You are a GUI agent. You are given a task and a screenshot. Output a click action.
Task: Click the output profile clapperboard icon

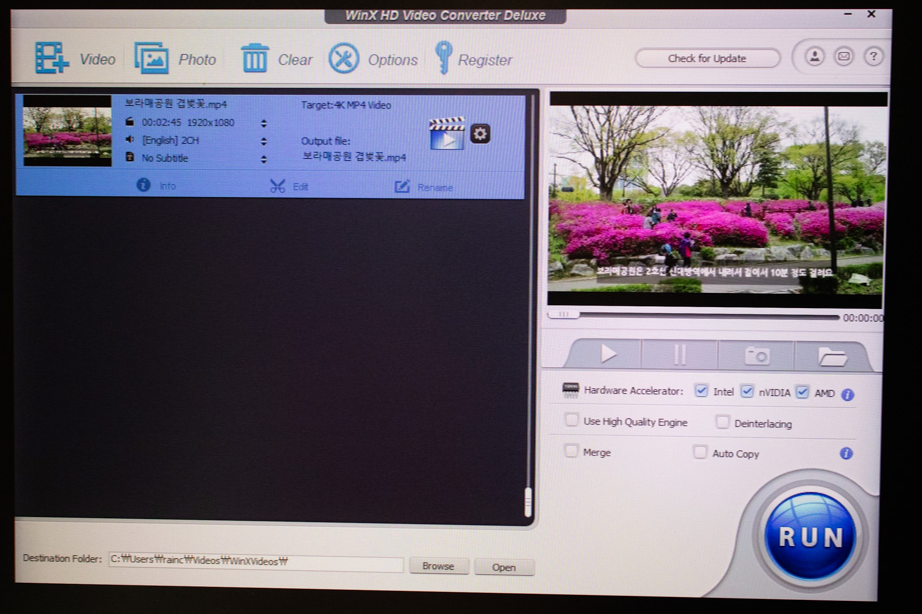pyautogui.click(x=447, y=134)
